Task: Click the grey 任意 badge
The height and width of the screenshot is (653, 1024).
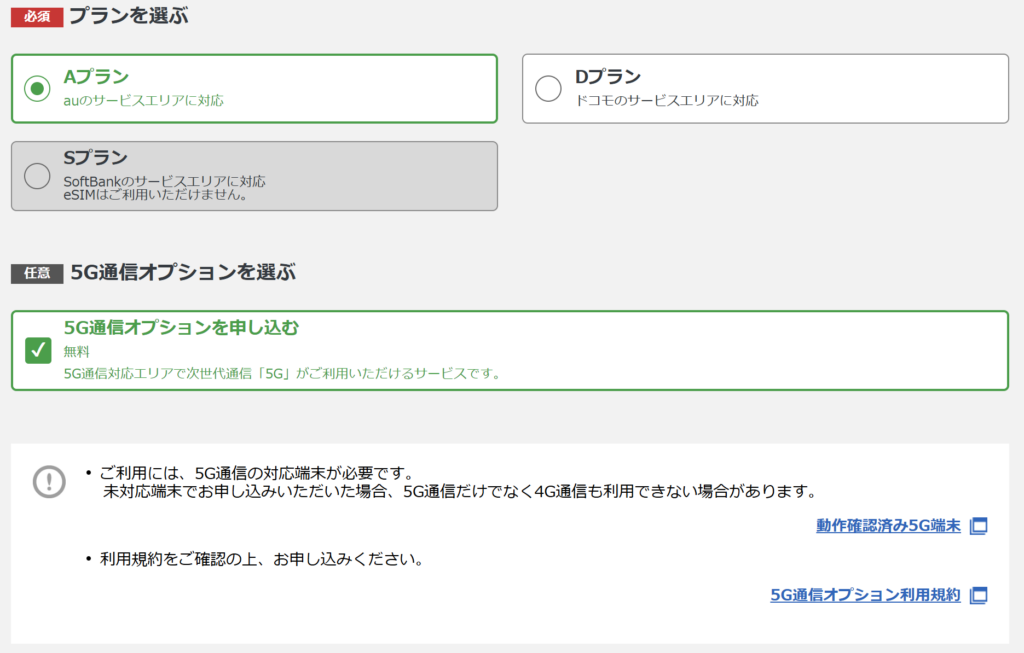Action: 37,273
